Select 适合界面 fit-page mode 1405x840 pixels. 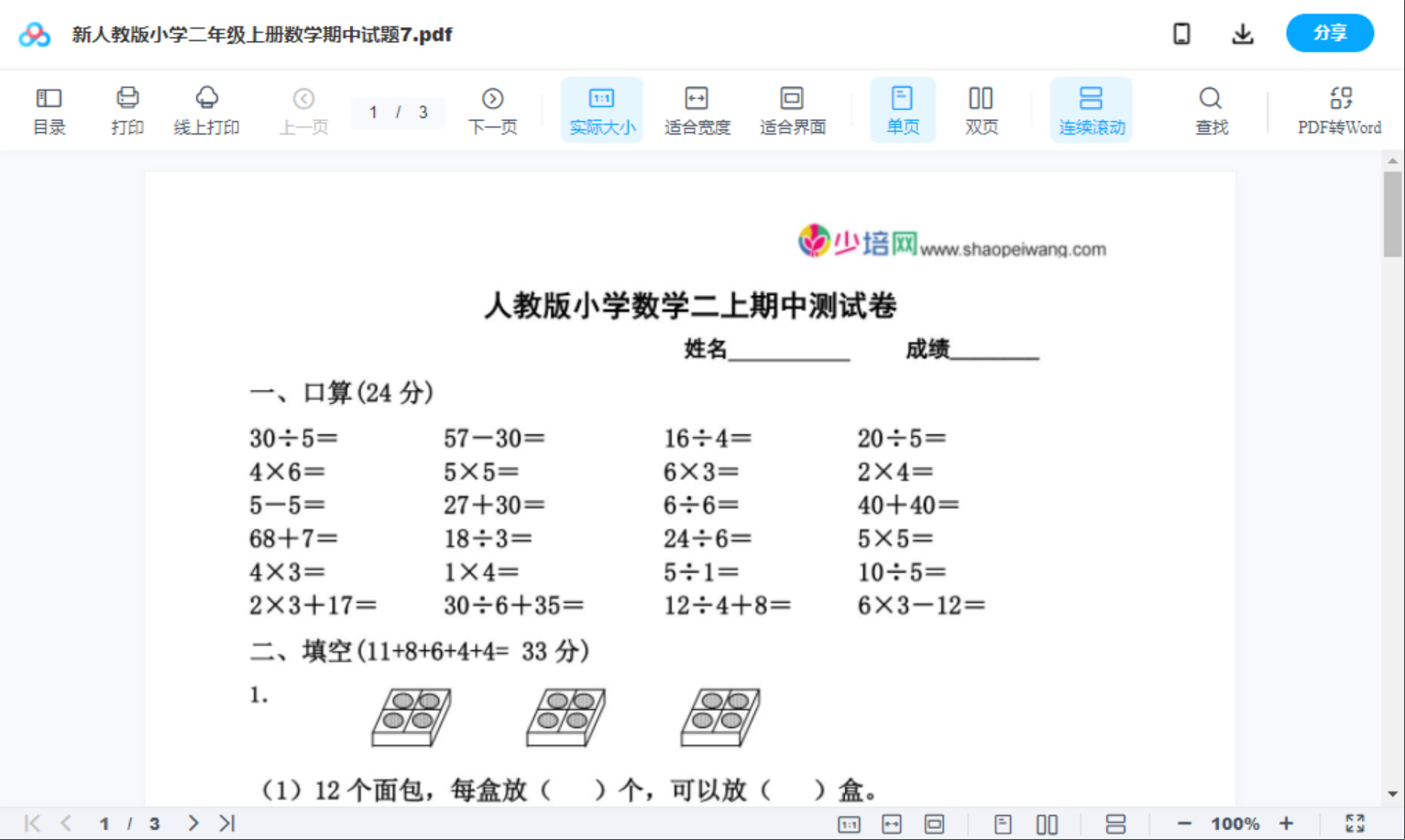click(792, 109)
